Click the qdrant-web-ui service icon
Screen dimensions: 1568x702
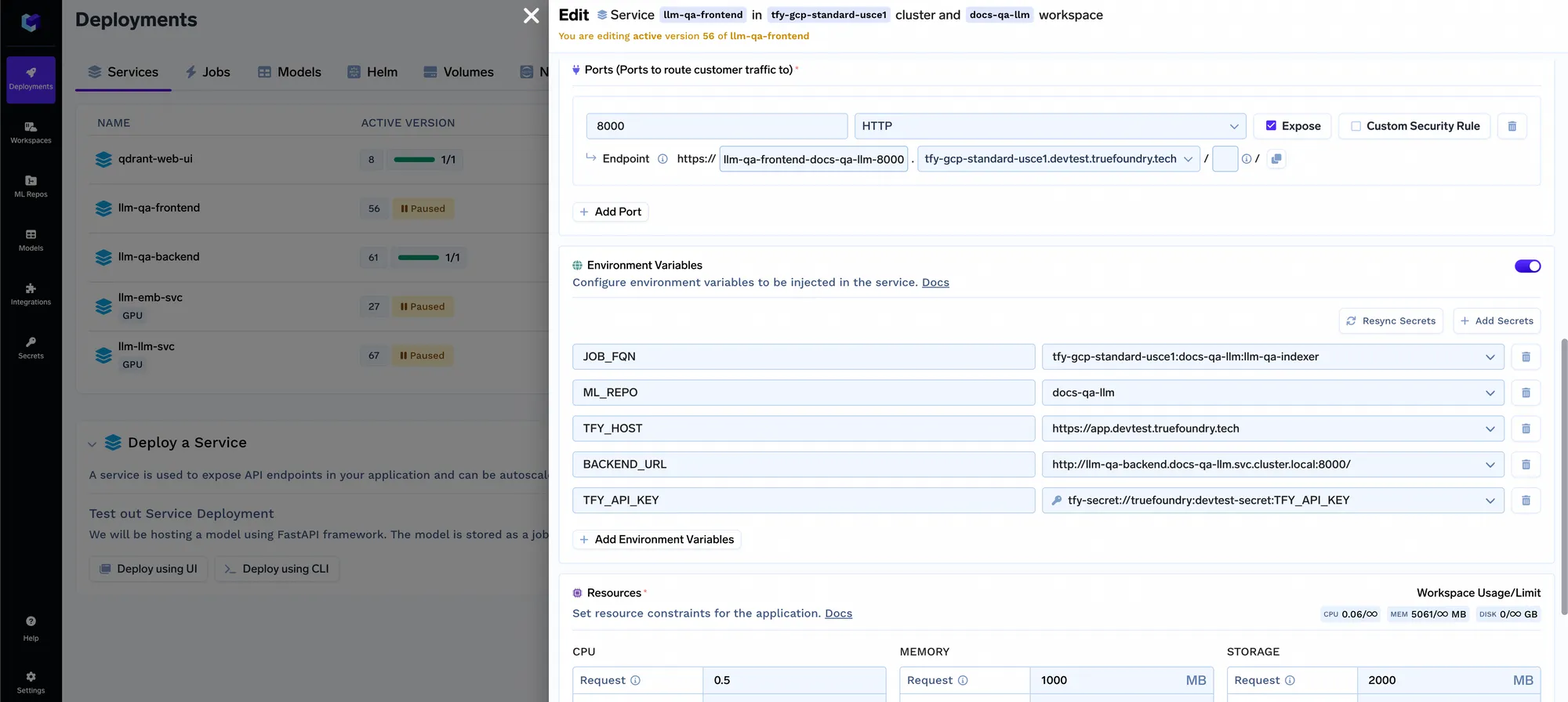[103, 160]
